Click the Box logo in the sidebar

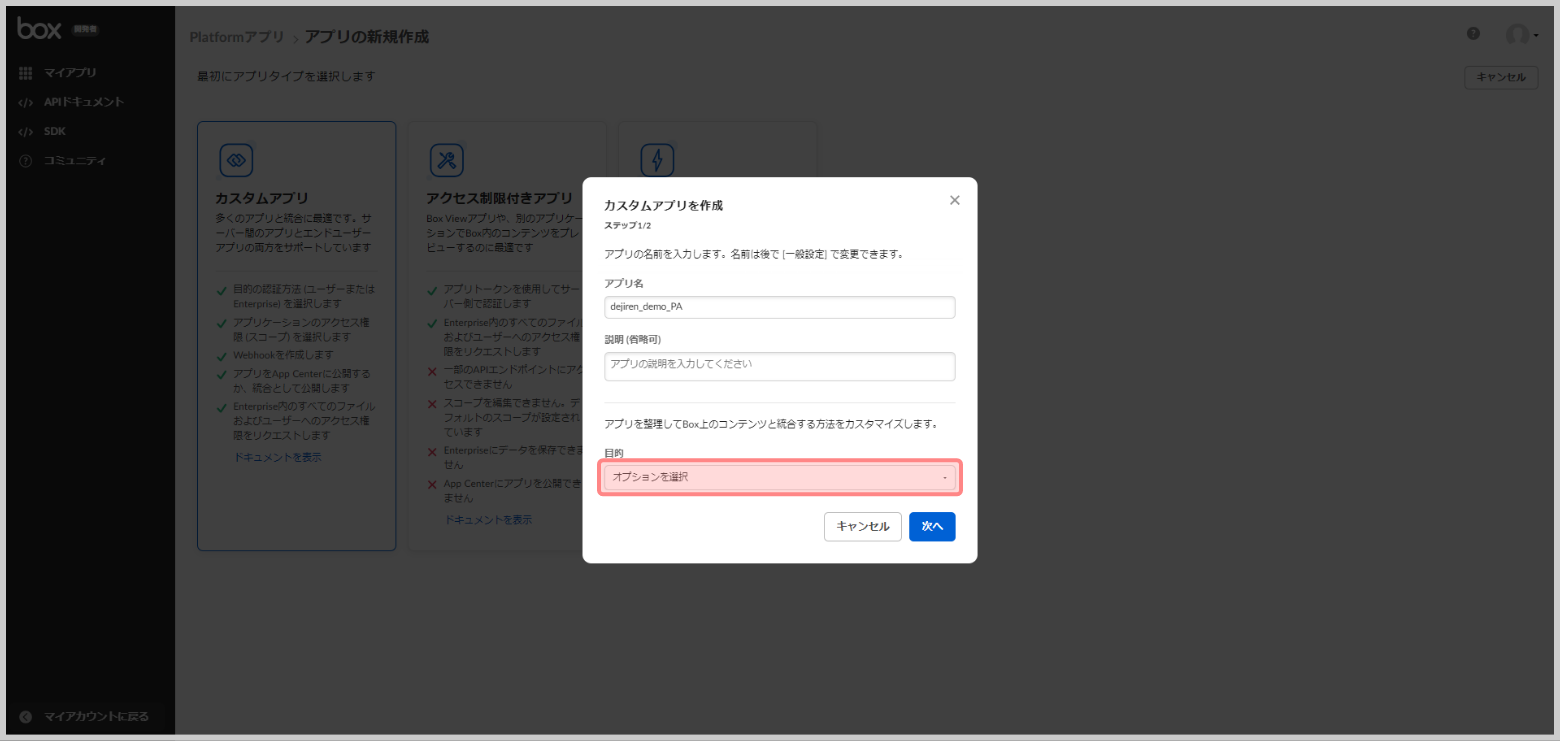(x=40, y=29)
